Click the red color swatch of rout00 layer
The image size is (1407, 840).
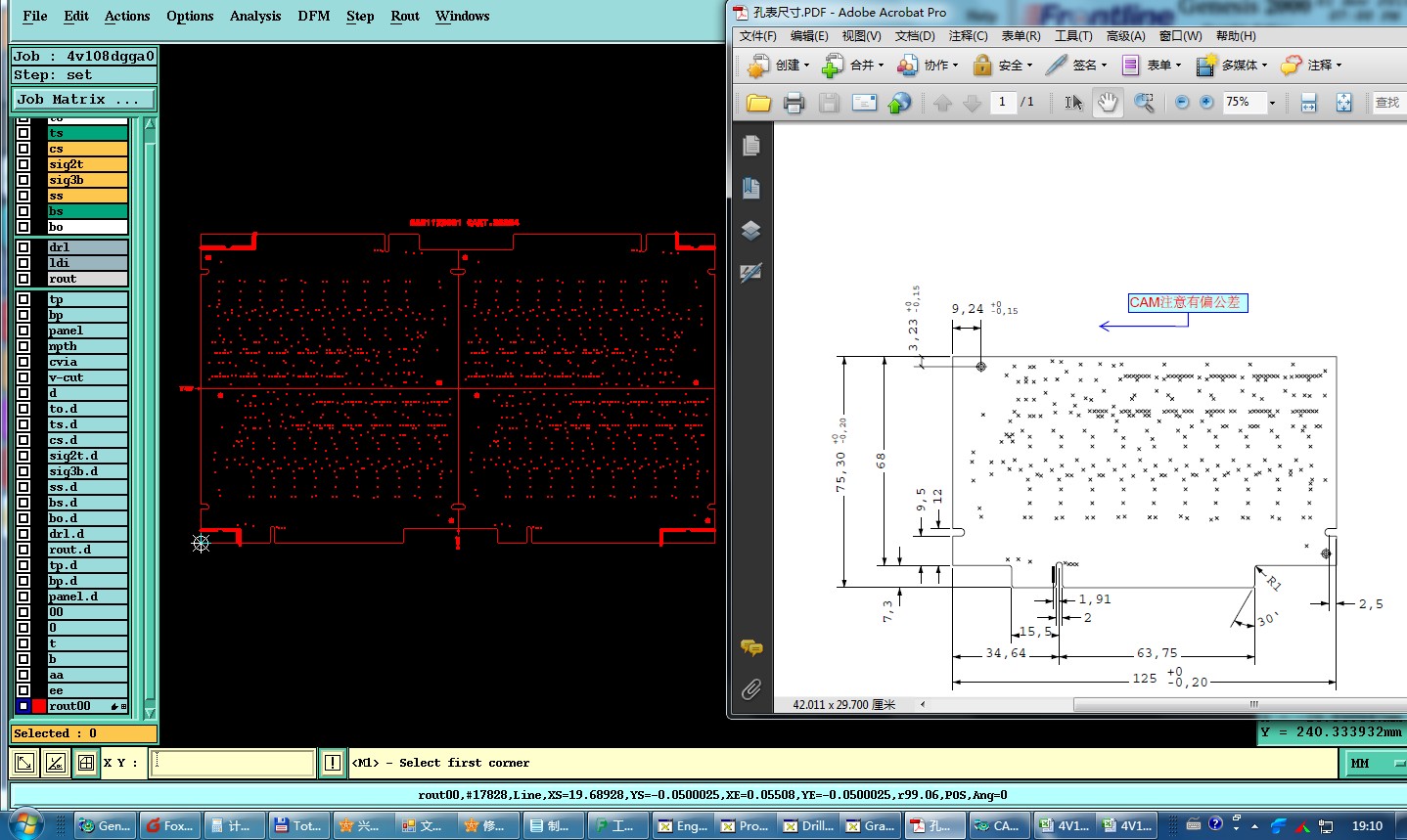coord(39,706)
